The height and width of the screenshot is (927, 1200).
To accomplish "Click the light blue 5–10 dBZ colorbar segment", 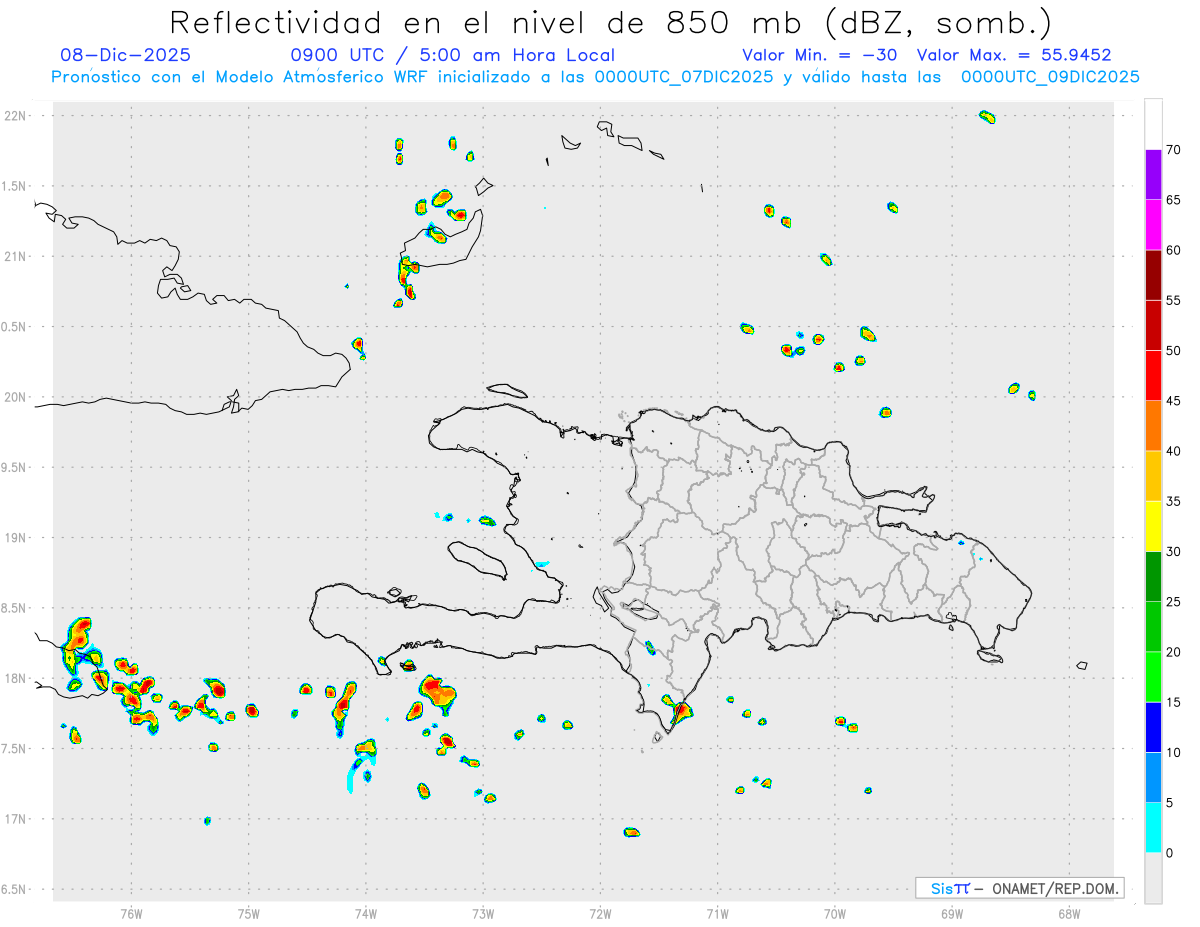I will pyautogui.click(x=1153, y=778).
